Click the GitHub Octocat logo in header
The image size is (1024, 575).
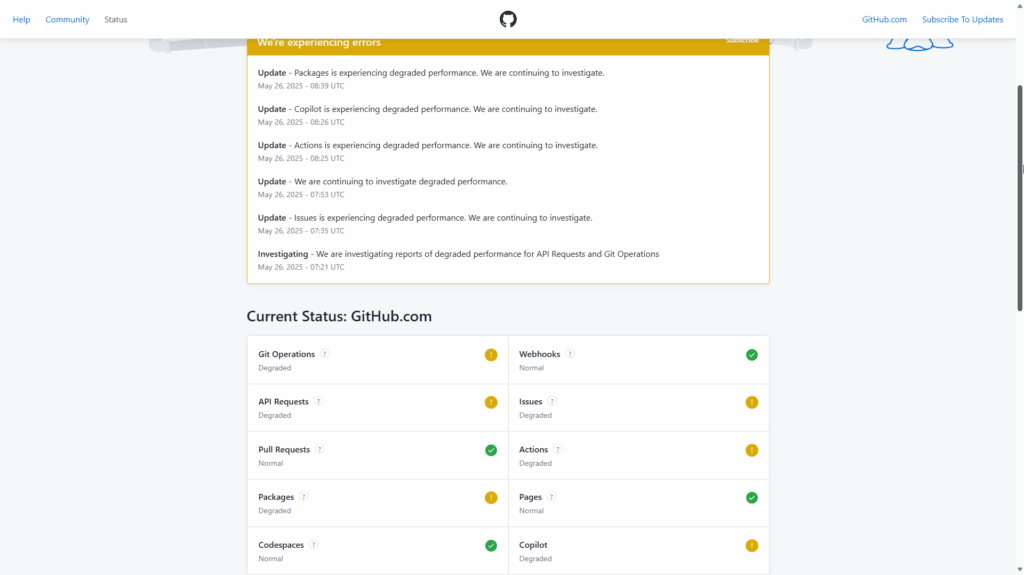[508, 19]
